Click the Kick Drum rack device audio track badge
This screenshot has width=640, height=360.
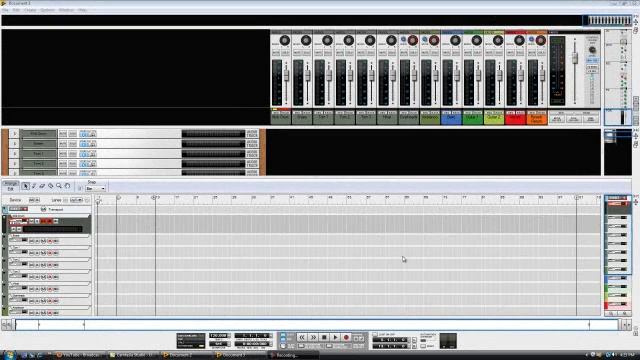(252, 133)
